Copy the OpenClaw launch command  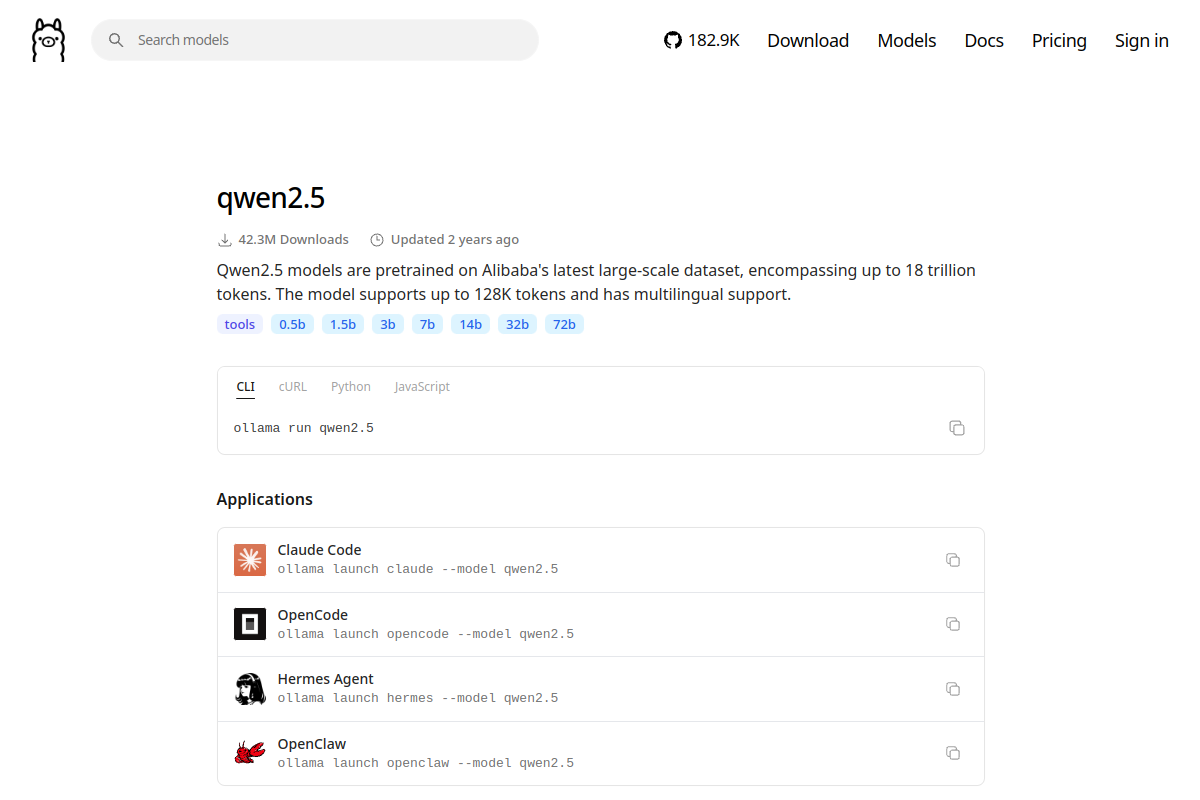pyautogui.click(x=953, y=753)
